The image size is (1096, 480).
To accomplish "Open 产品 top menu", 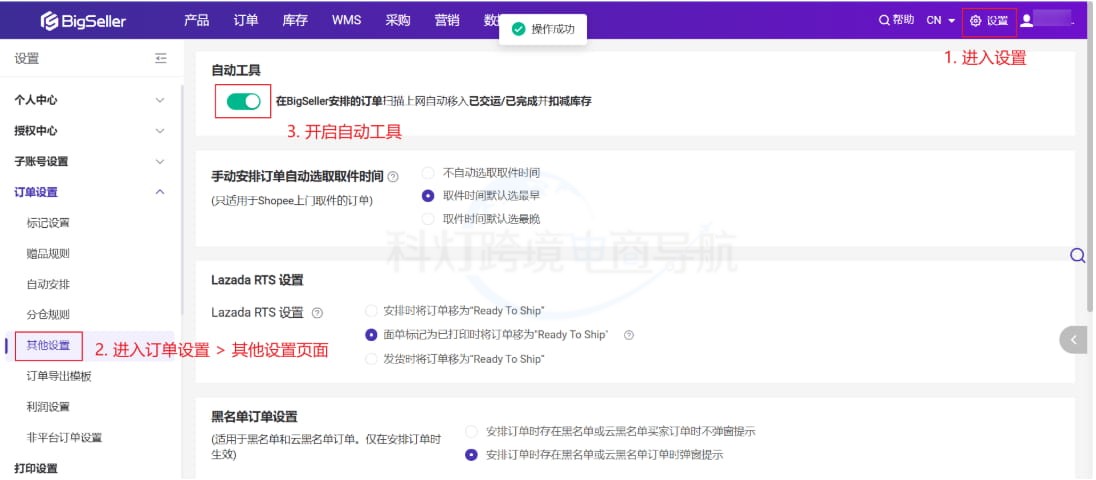I will pos(196,20).
